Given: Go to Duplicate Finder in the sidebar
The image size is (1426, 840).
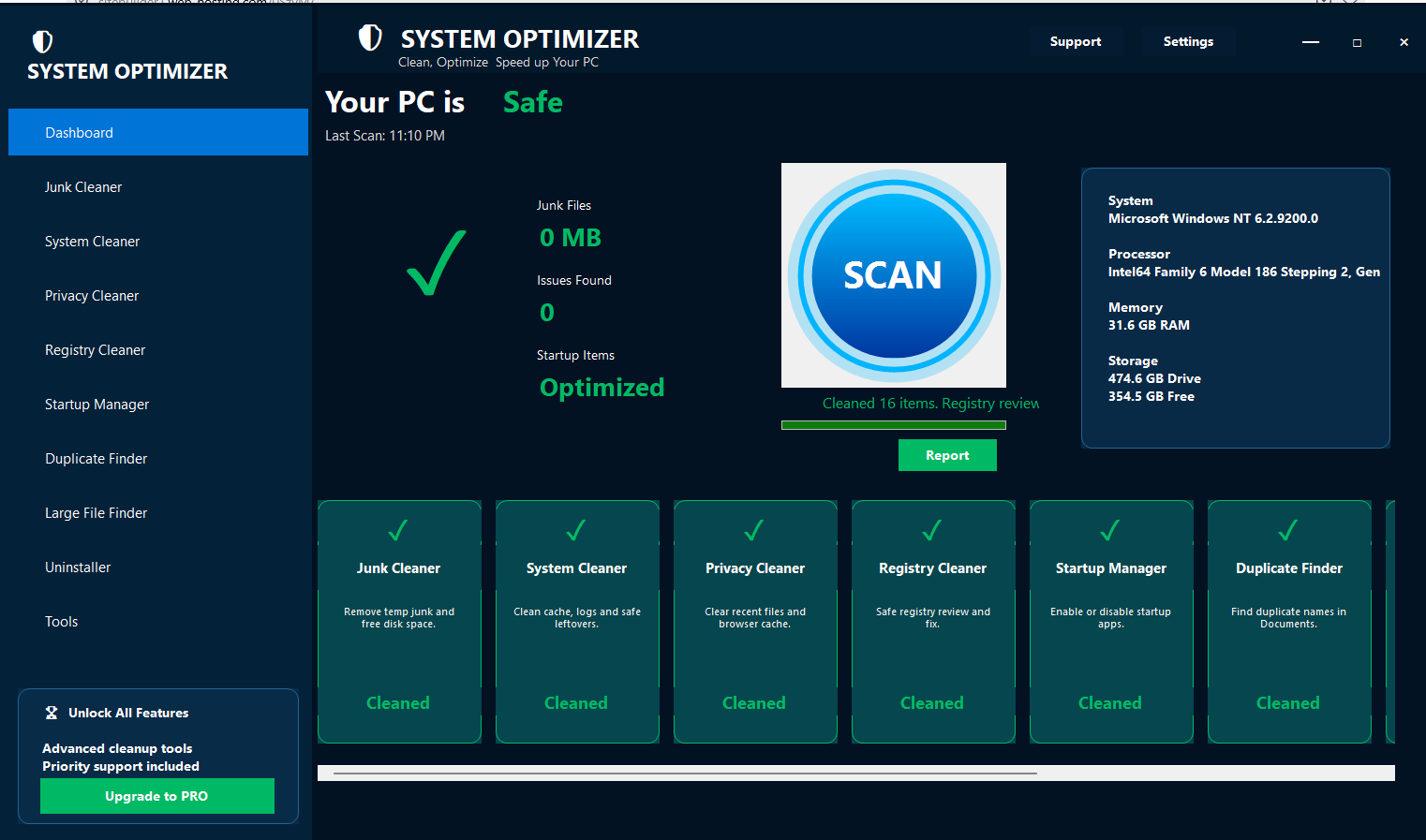Looking at the screenshot, I should (x=158, y=459).
